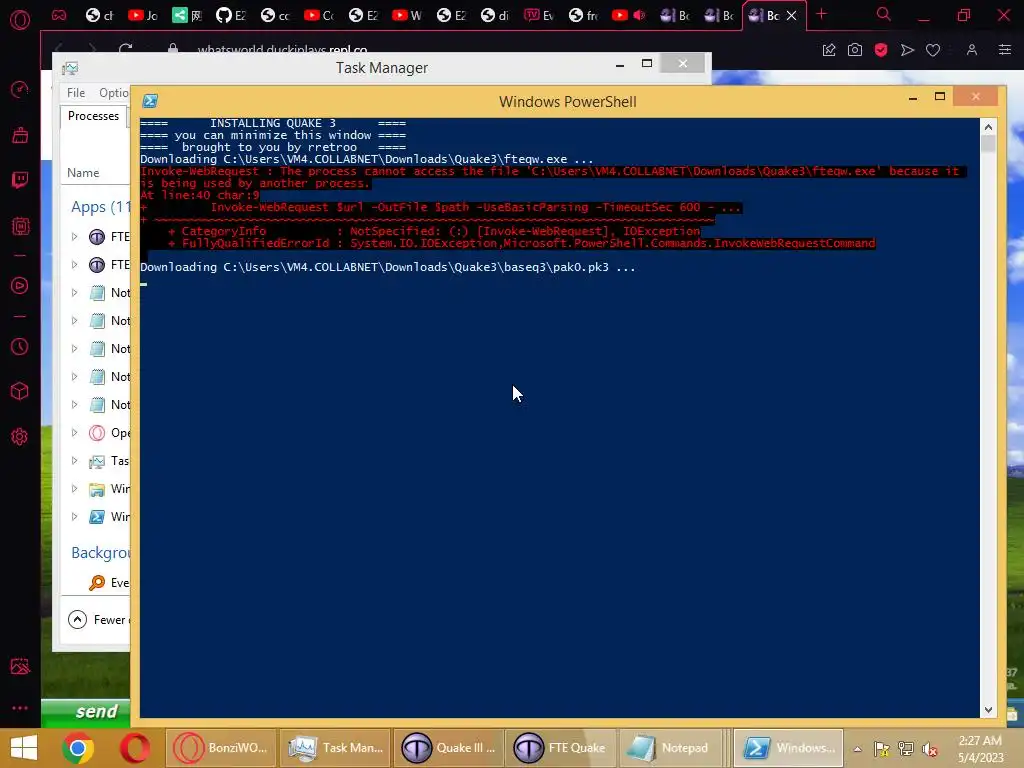Expand the second FTE process row
The image size is (1024, 768).
coord(74,264)
